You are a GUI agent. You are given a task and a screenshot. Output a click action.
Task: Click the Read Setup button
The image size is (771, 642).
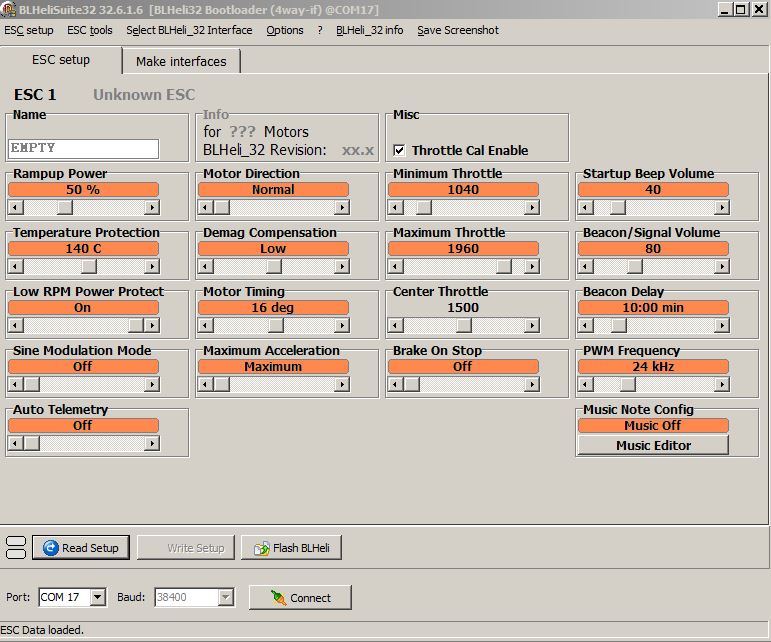(81, 548)
